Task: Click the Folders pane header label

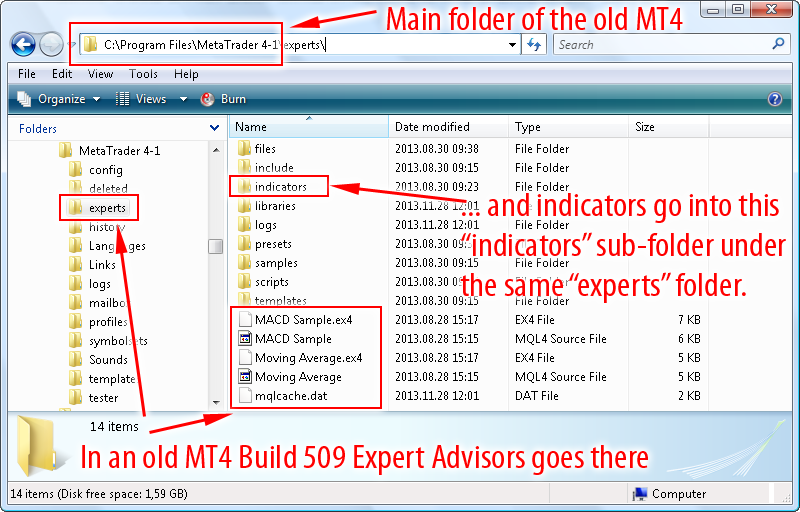Action: [x=38, y=129]
